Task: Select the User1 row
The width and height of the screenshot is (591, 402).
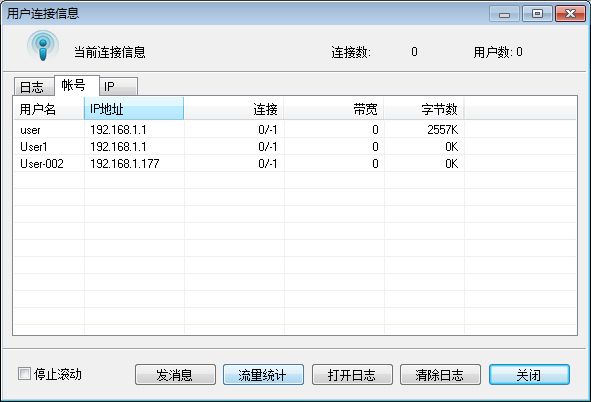Action: coord(295,147)
